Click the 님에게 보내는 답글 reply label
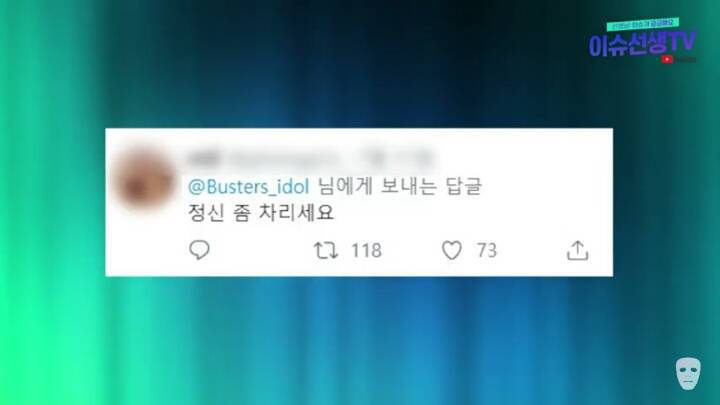This screenshot has height=405, width=720. pyautogui.click(x=399, y=186)
